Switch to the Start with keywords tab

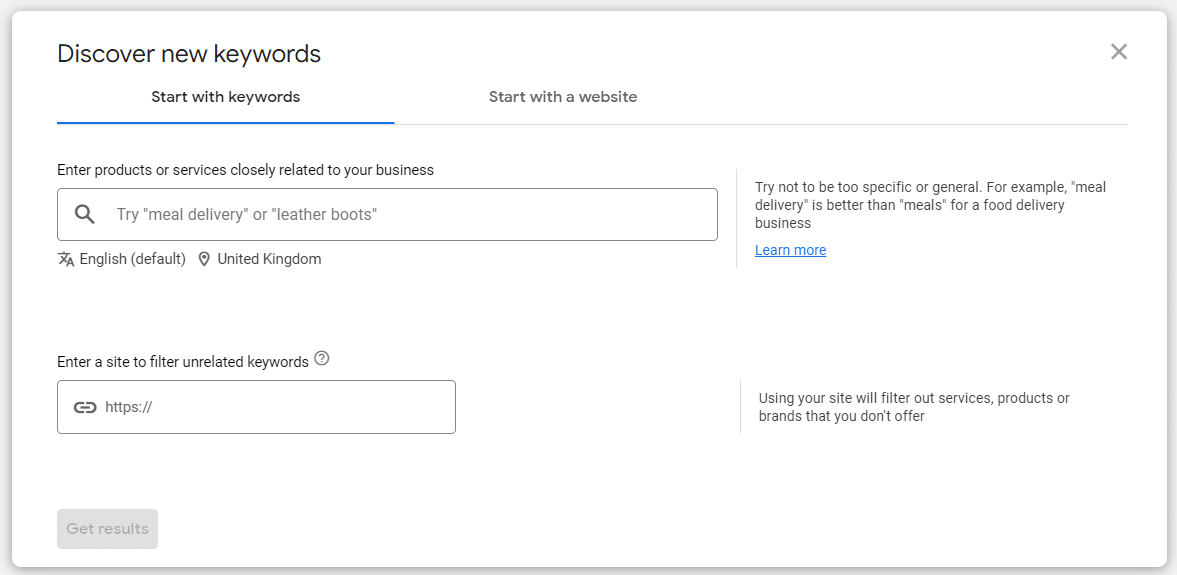pos(225,97)
